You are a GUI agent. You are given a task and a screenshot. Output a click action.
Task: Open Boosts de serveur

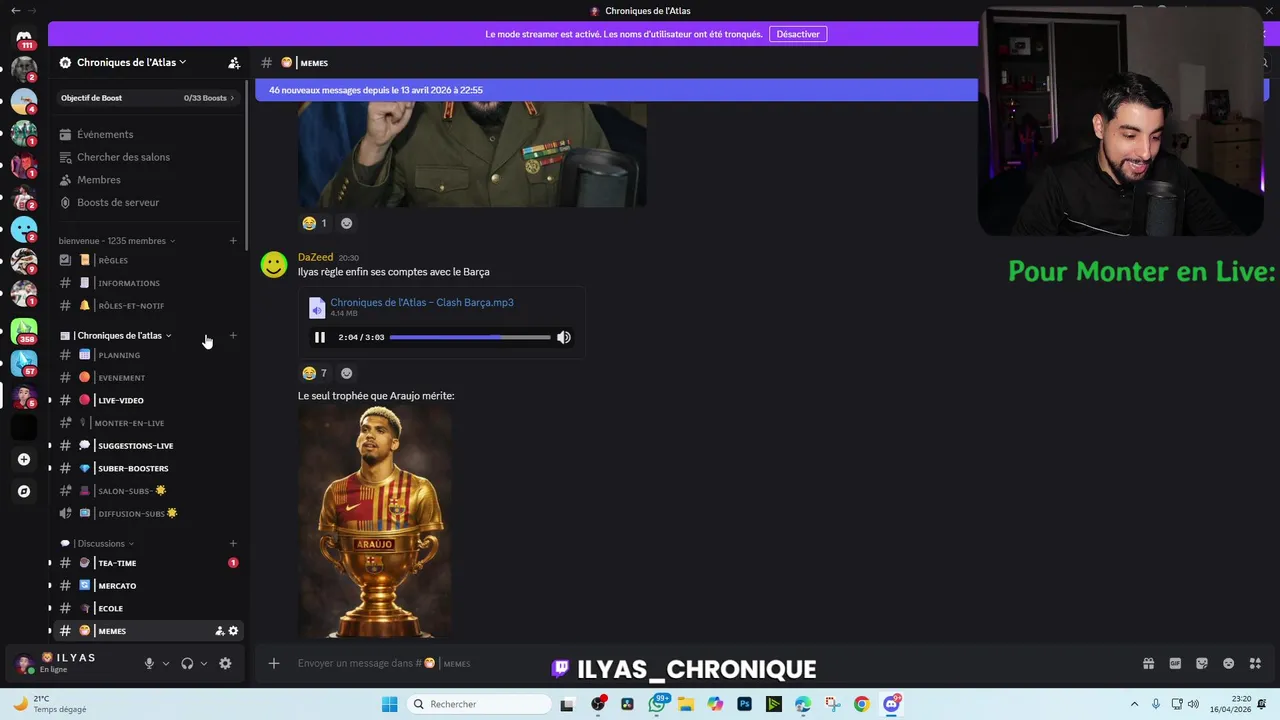[x=147, y=202]
